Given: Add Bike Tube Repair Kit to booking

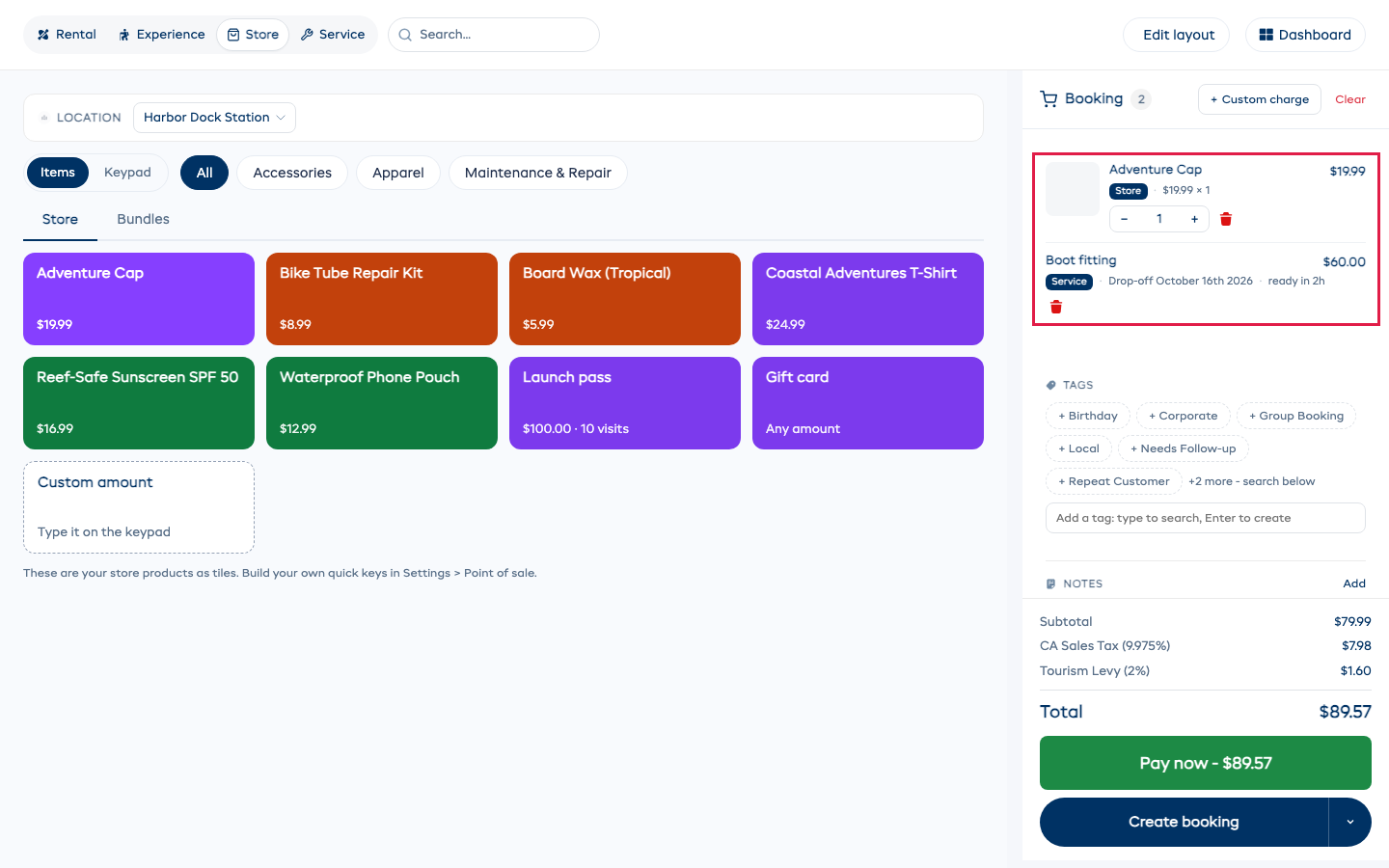Looking at the screenshot, I should pos(382,299).
